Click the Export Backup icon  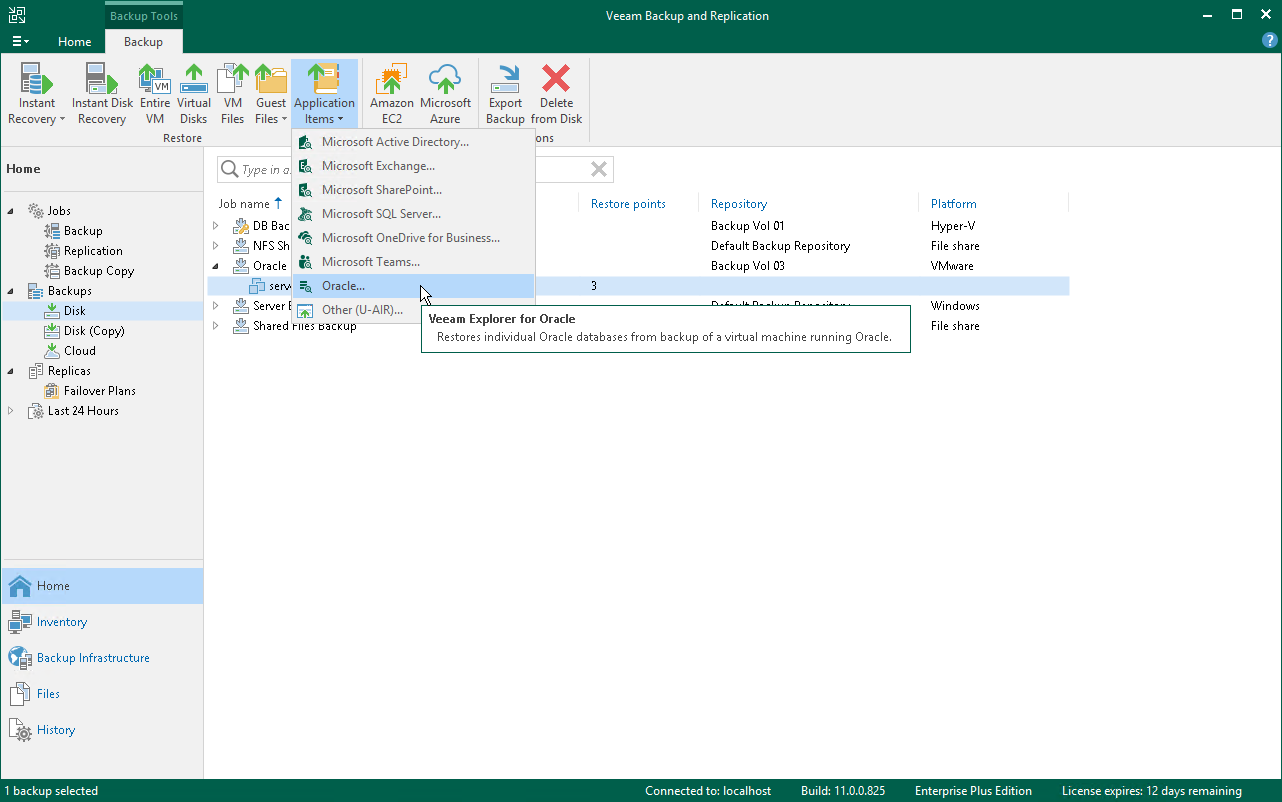(505, 95)
